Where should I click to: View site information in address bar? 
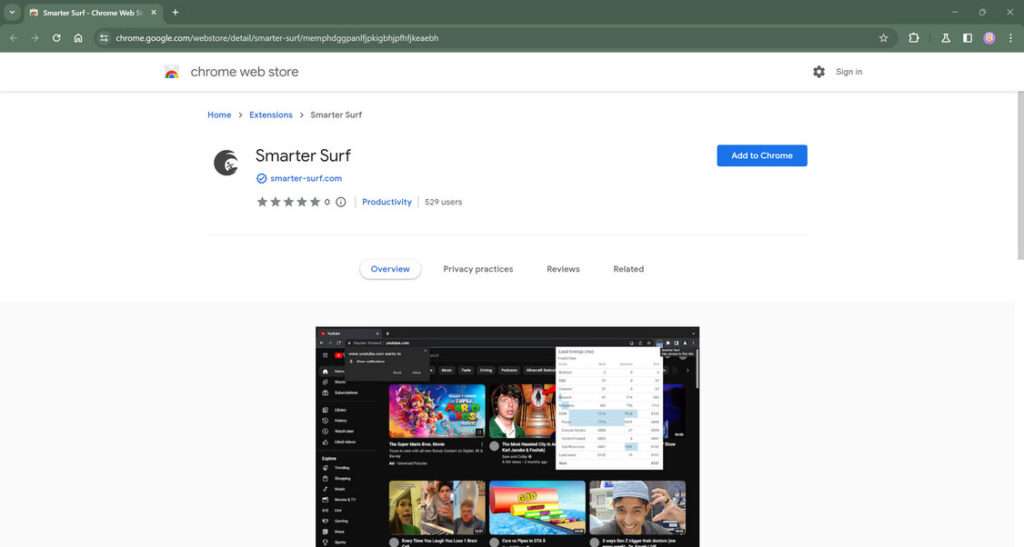[x=103, y=38]
